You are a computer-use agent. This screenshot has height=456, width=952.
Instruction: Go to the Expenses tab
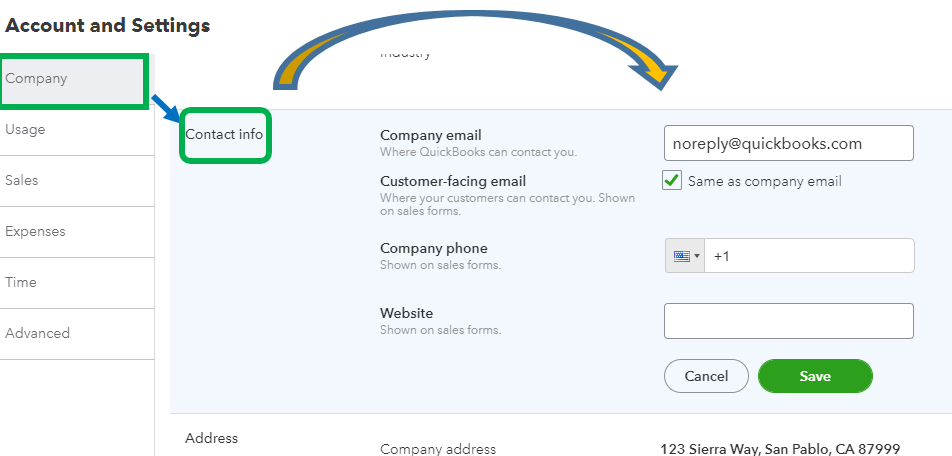[x=76, y=232]
